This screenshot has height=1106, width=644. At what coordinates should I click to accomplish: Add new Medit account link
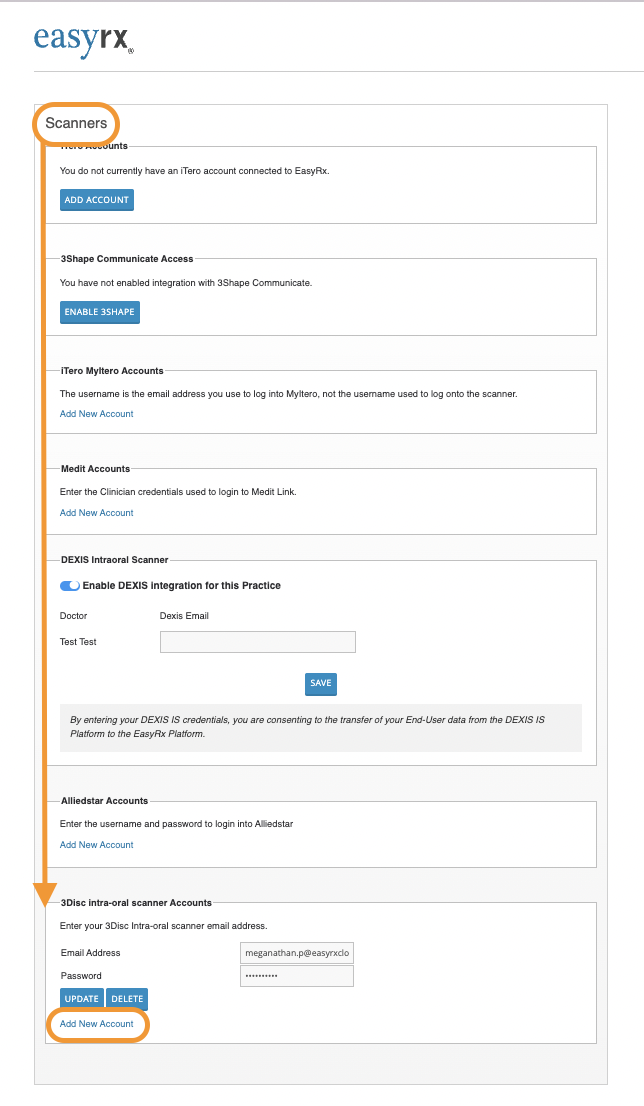[97, 513]
